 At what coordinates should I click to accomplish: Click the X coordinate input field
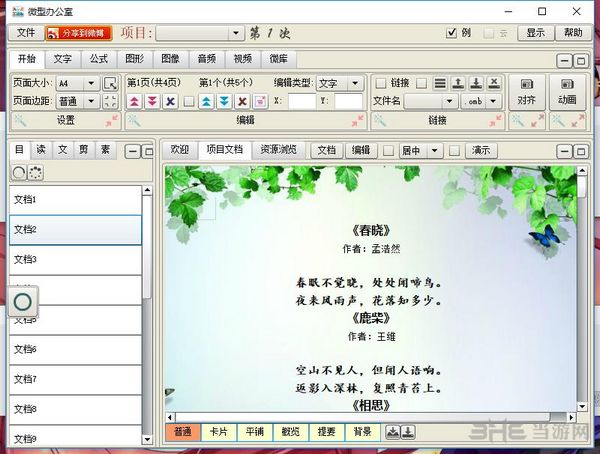pos(302,101)
